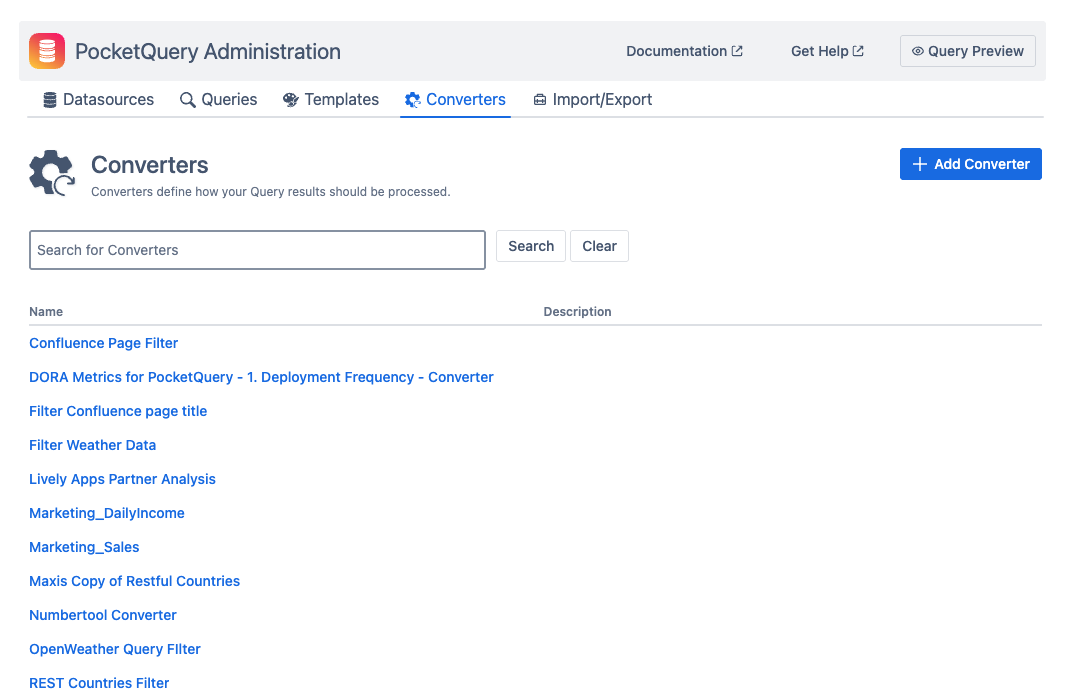Select the Templates shapes icon

click(x=290, y=99)
